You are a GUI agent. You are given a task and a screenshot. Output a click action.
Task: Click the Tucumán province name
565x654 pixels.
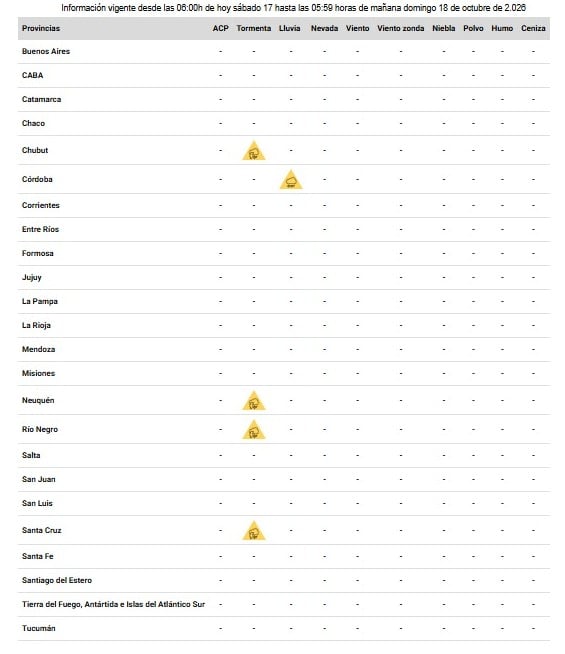coord(38,628)
